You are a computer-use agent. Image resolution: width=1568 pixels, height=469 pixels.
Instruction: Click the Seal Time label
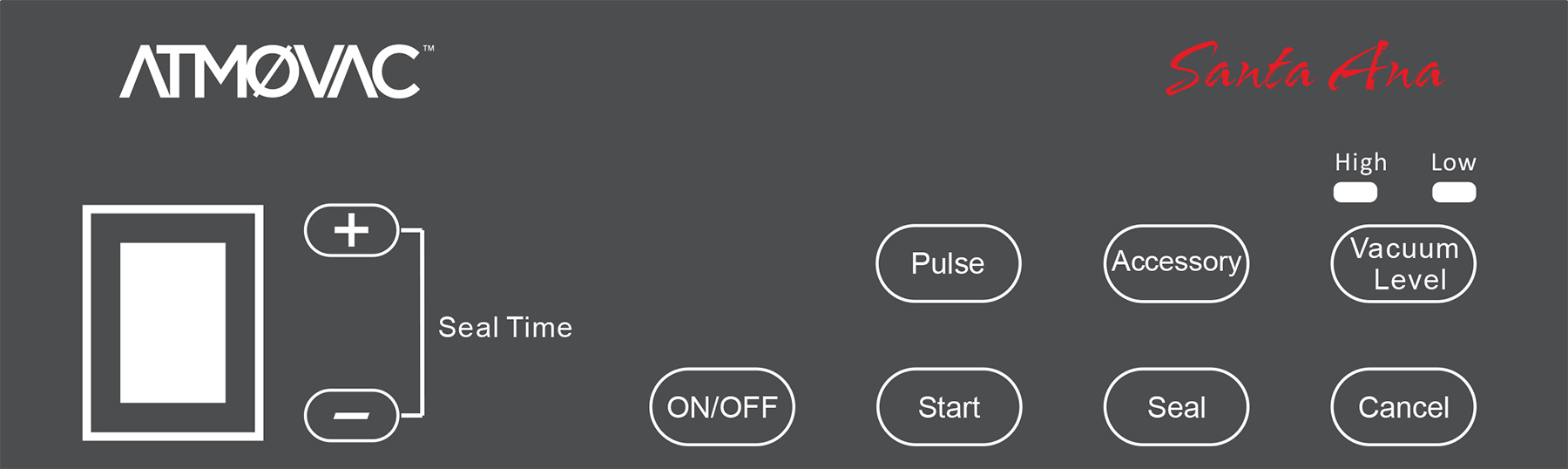click(505, 328)
